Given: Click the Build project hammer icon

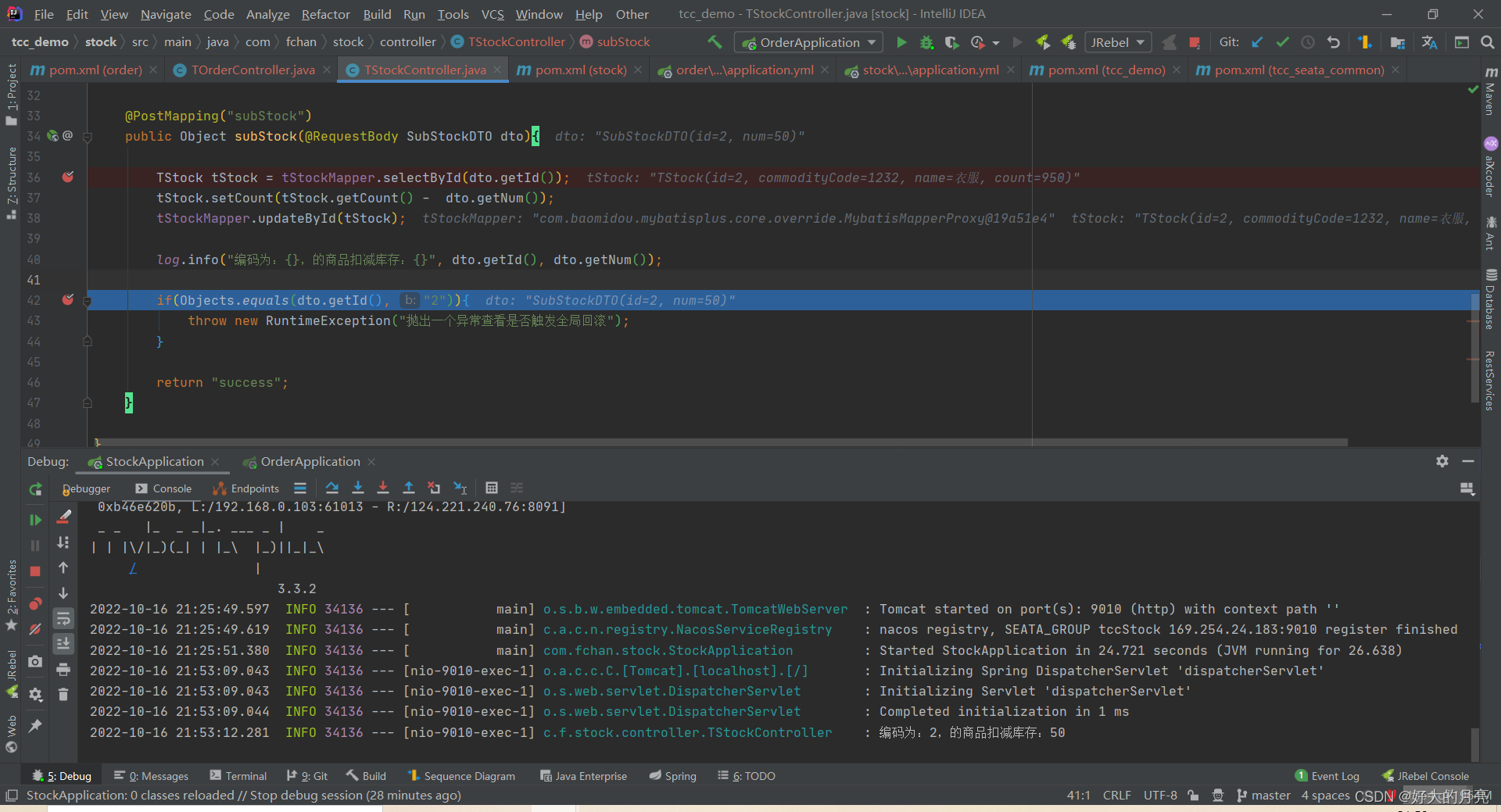Looking at the screenshot, I should tap(715, 42).
